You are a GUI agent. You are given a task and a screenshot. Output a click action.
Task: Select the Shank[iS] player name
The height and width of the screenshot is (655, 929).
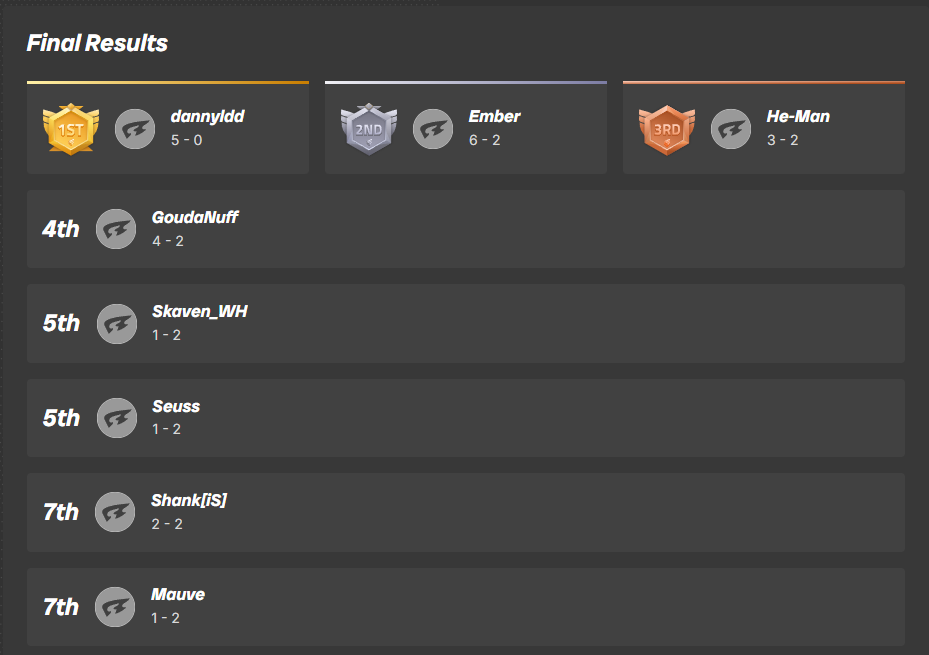point(189,501)
